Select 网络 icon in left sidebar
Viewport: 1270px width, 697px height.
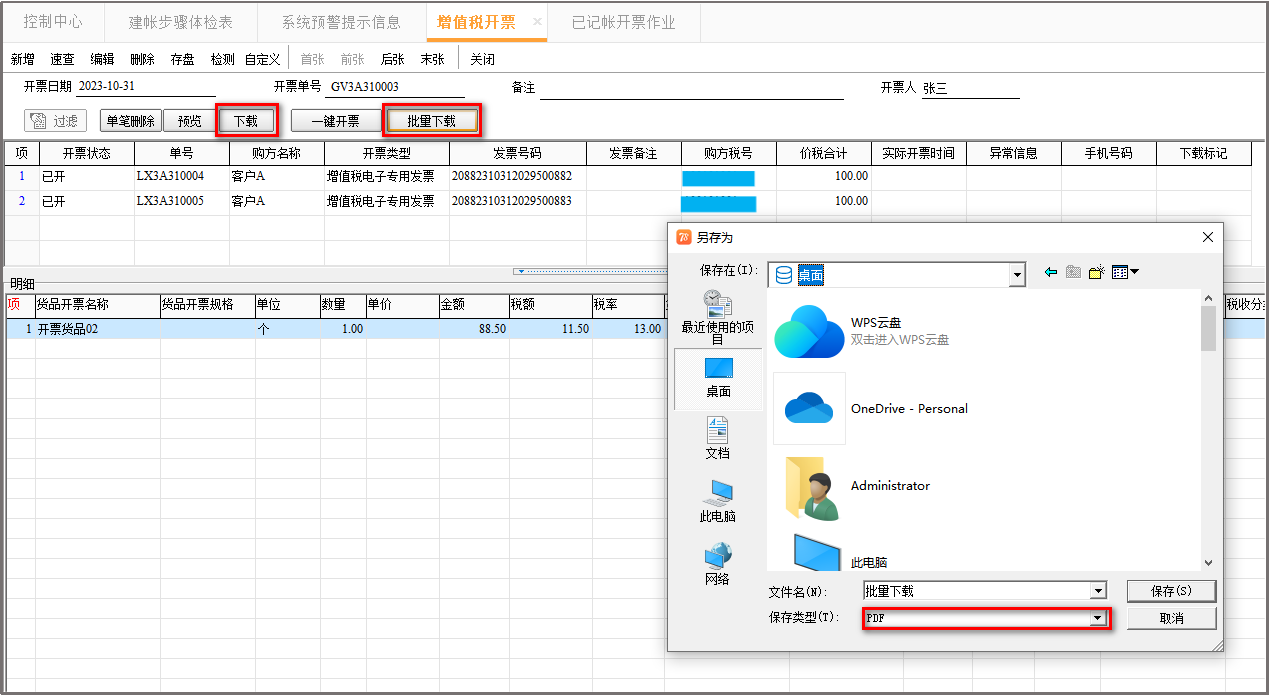pyautogui.click(x=718, y=564)
